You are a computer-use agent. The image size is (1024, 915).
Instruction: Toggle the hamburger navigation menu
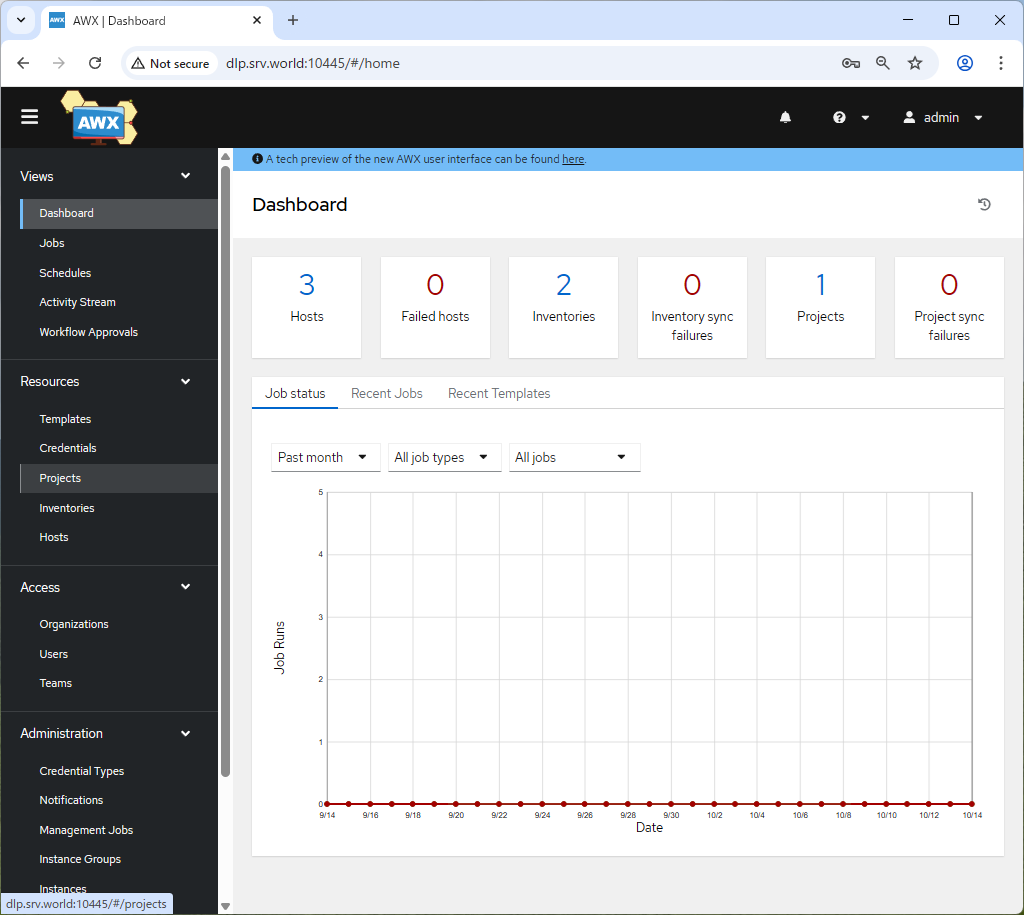30,117
